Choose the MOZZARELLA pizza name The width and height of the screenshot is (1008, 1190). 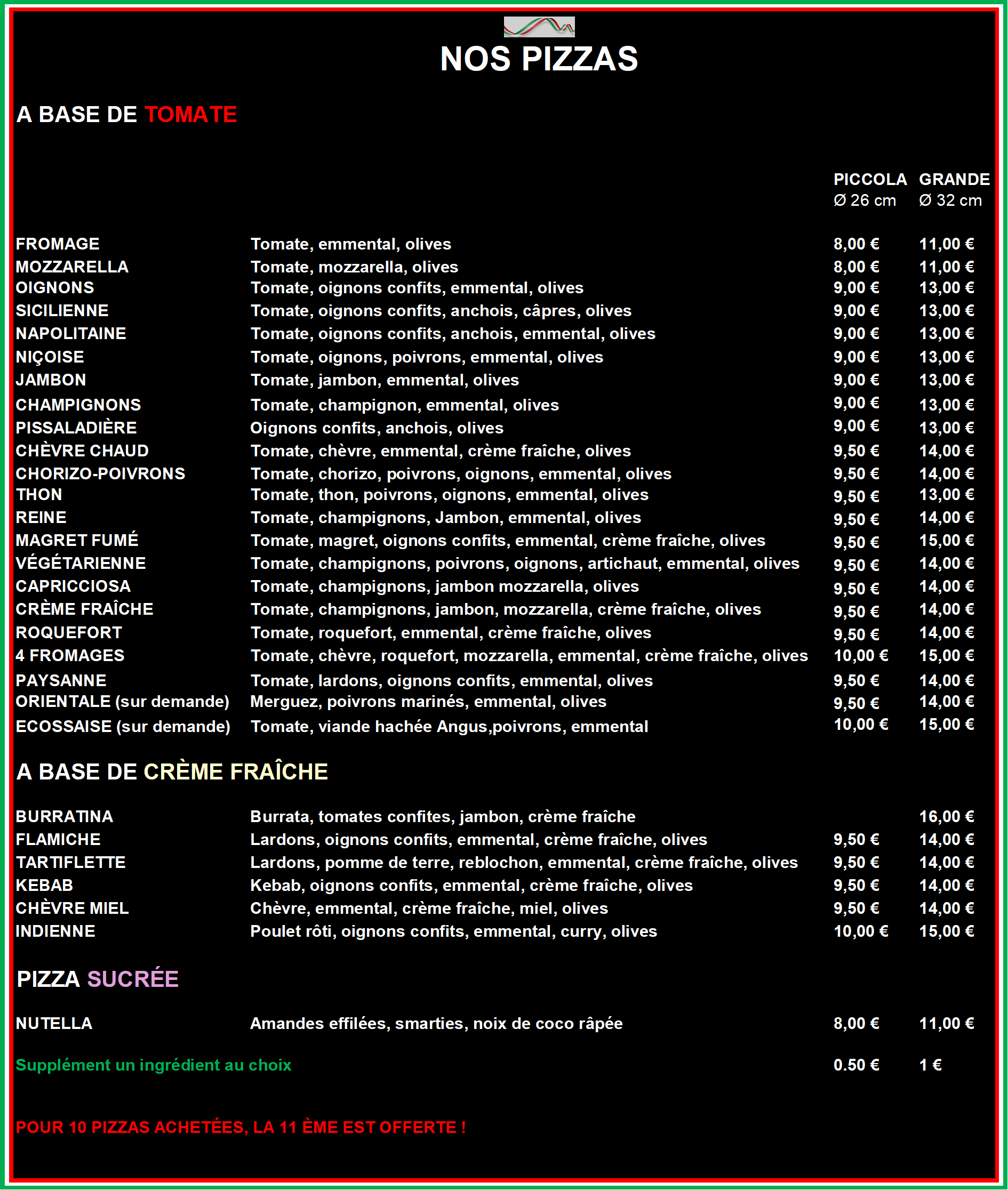(x=72, y=267)
